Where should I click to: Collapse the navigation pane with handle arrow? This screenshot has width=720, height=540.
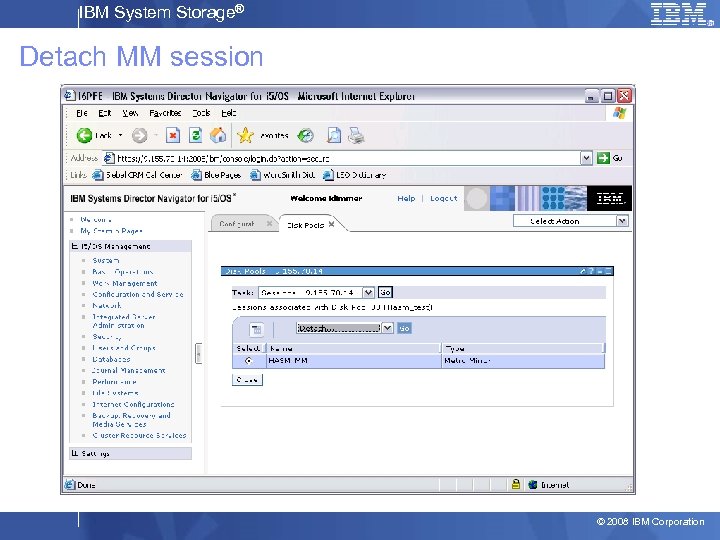pyautogui.click(x=198, y=353)
